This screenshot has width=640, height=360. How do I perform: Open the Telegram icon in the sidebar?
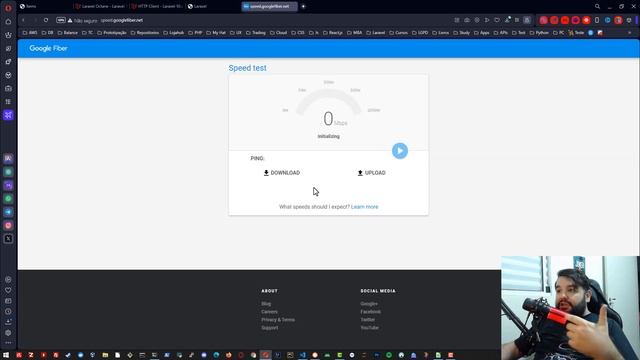(8, 212)
